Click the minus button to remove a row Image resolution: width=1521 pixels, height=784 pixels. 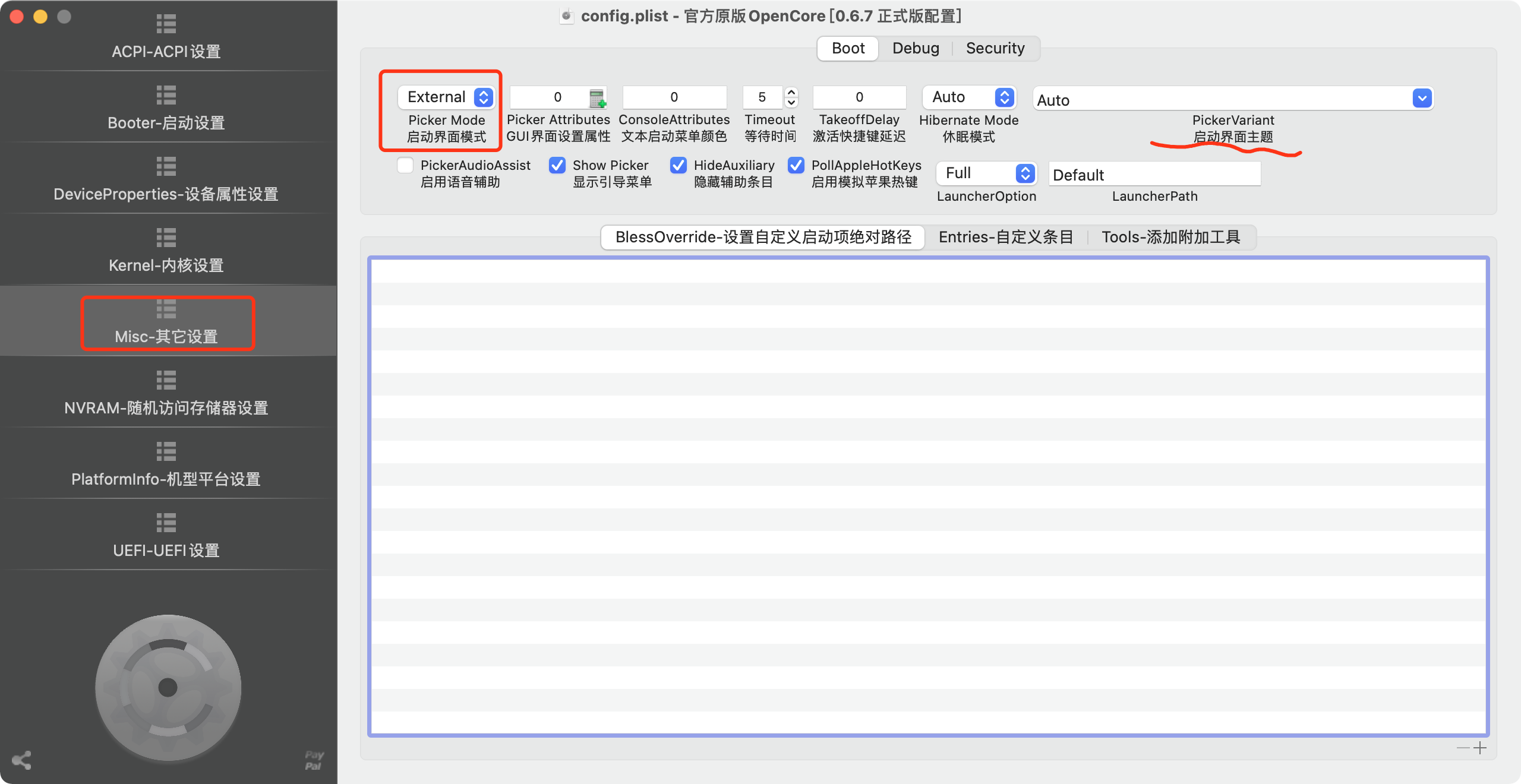click(1463, 748)
